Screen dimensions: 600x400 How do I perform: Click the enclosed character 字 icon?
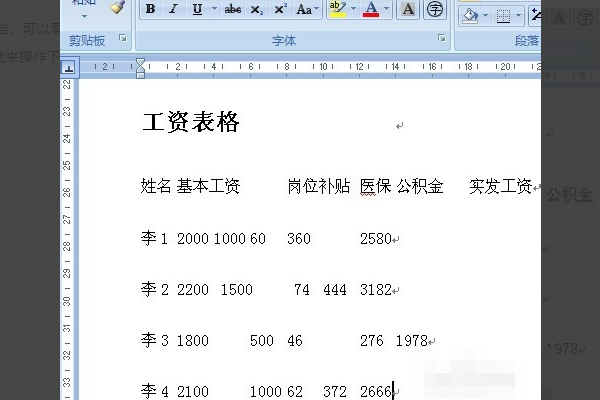434,9
